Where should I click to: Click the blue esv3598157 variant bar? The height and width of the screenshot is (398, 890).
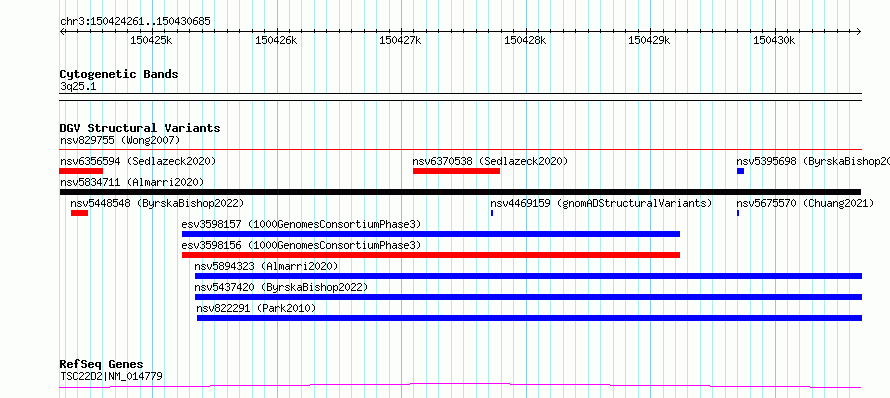431,234
